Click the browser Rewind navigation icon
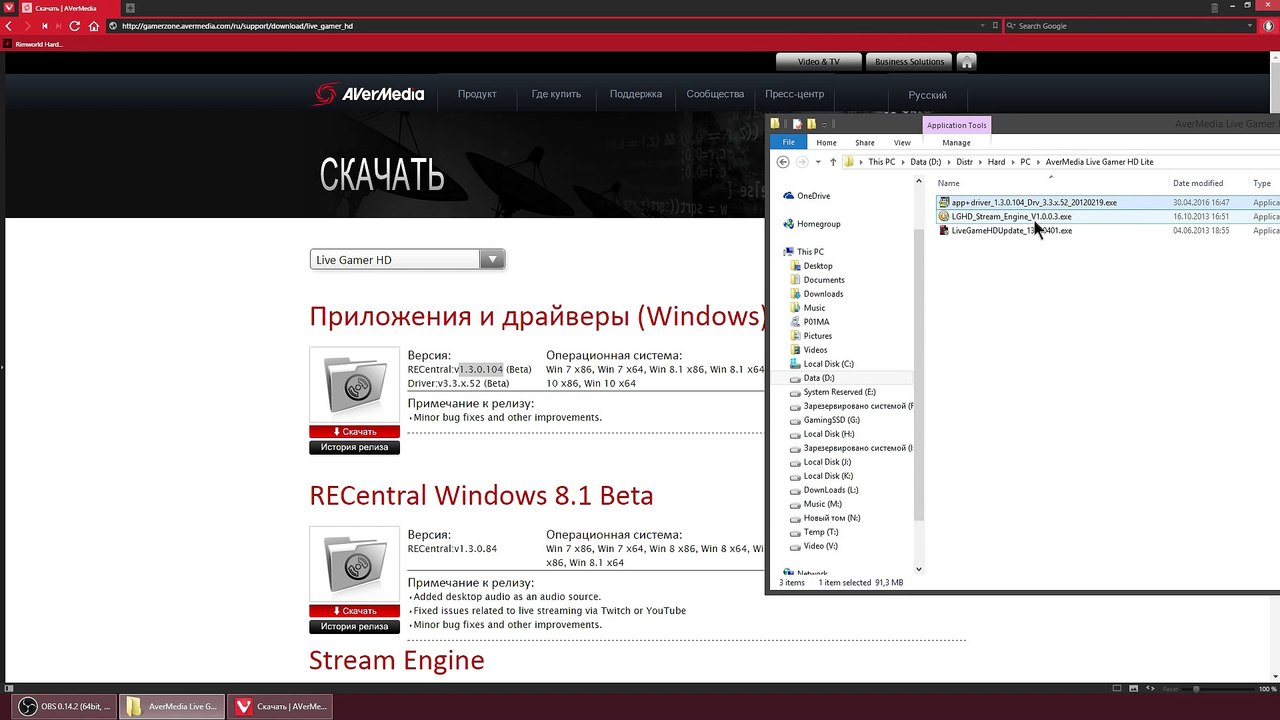This screenshot has height=720, width=1280. [45, 26]
